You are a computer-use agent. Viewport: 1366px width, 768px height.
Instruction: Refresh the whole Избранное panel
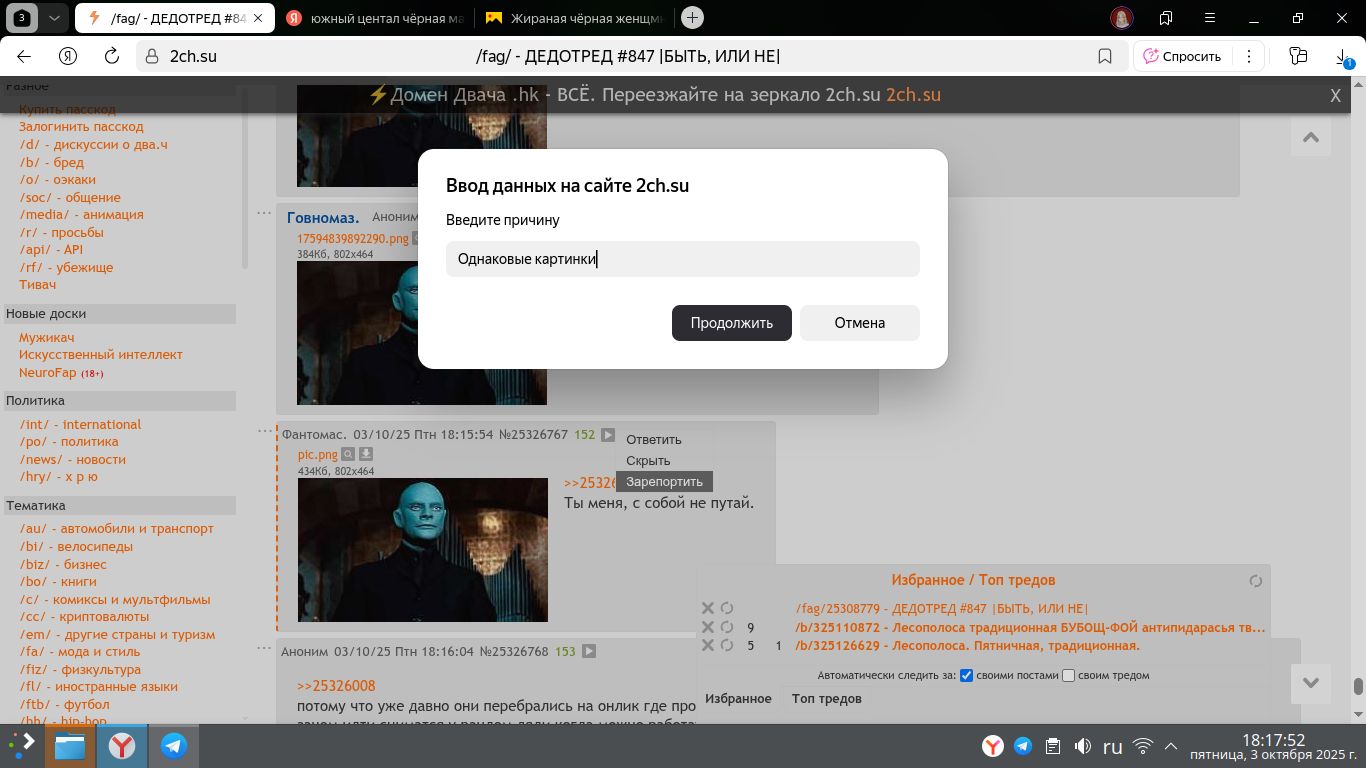click(1256, 581)
